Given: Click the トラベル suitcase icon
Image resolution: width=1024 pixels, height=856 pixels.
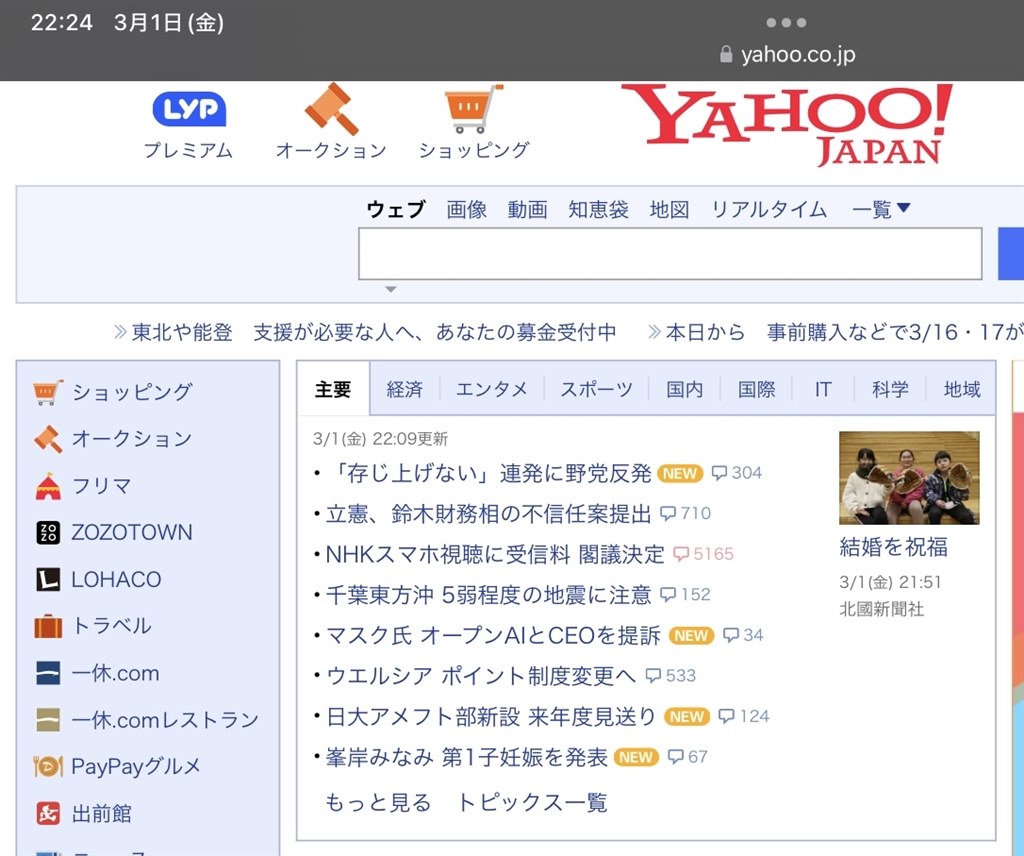Looking at the screenshot, I should click(48, 626).
